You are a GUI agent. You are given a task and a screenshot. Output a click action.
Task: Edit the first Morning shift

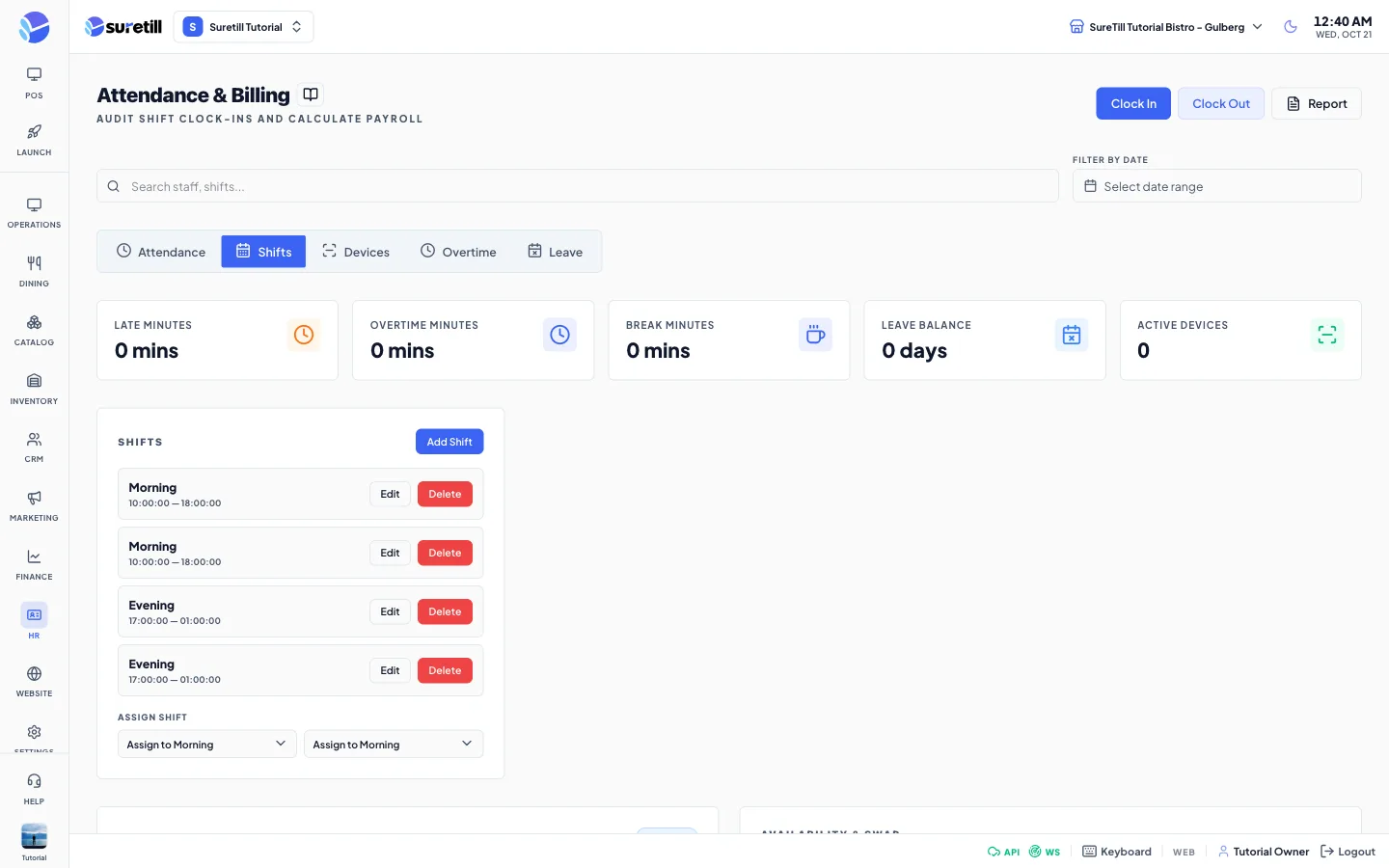pyautogui.click(x=390, y=494)
